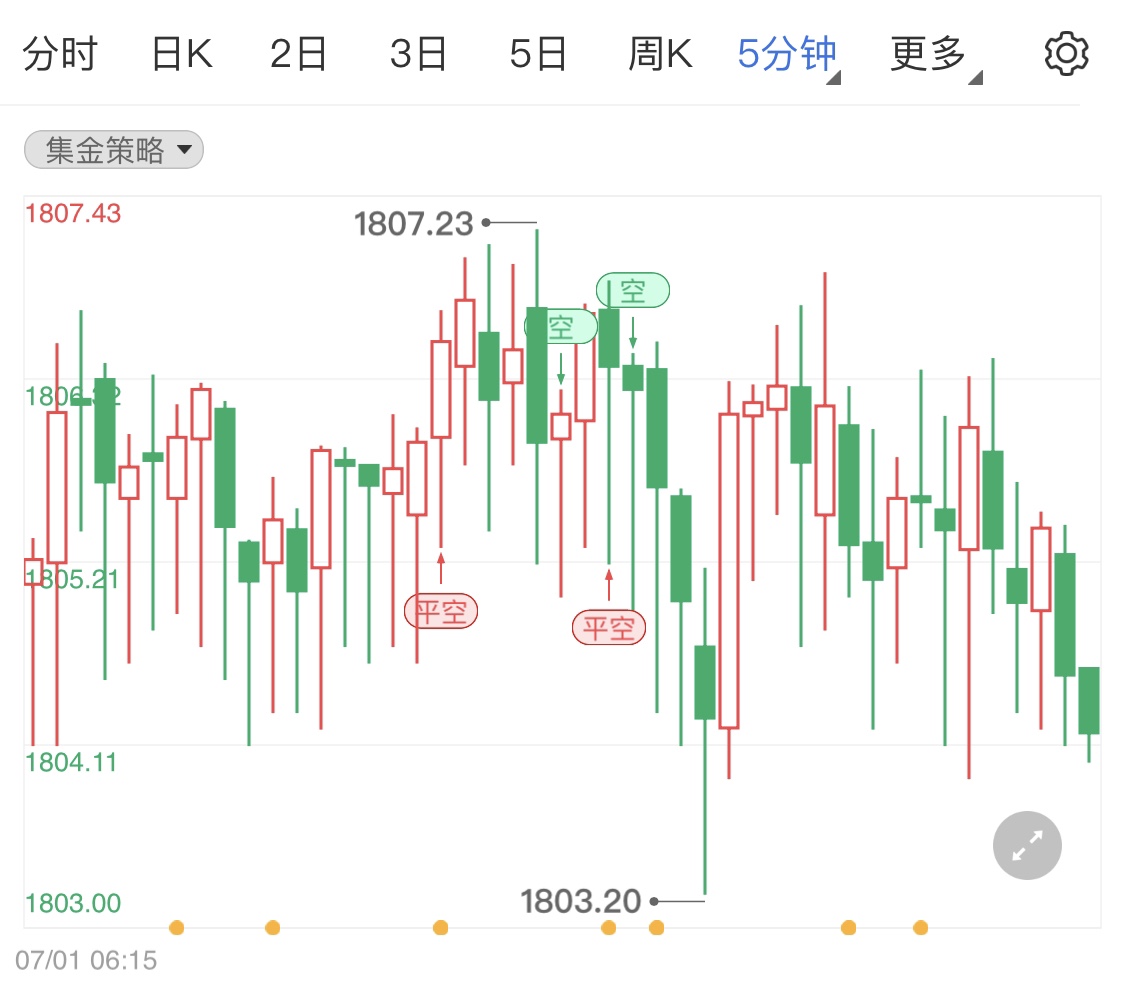Image resolution: width=1125 pixels, height=990 pixels.
Task: Click the 07/01 06:15 time label
Action: pyautogui.click(x=86, y=961)
